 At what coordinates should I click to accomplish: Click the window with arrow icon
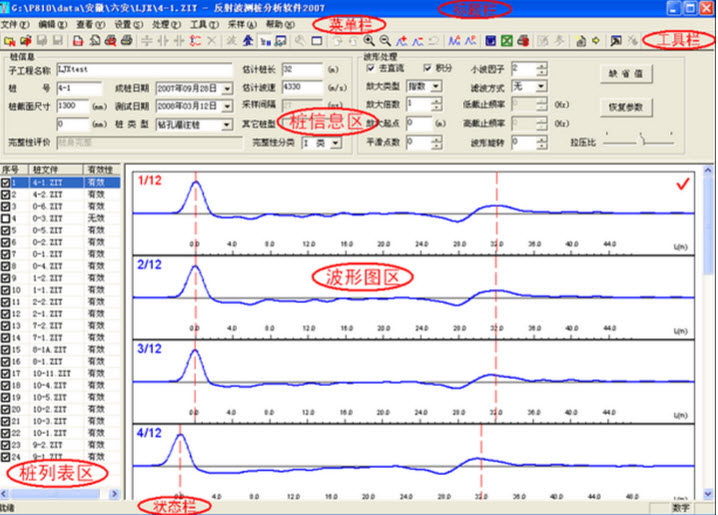click(616, 41)
